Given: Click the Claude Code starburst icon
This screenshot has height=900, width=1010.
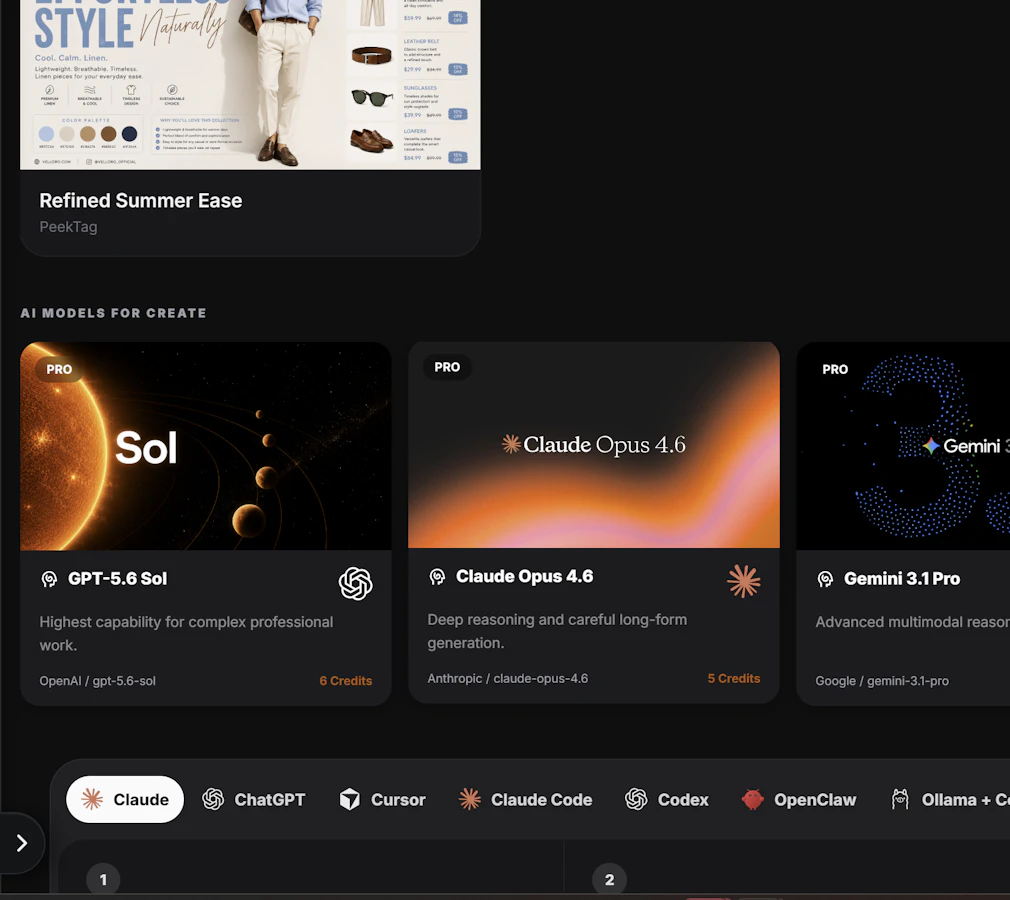Looking at the screenshot, I should 470,799.
